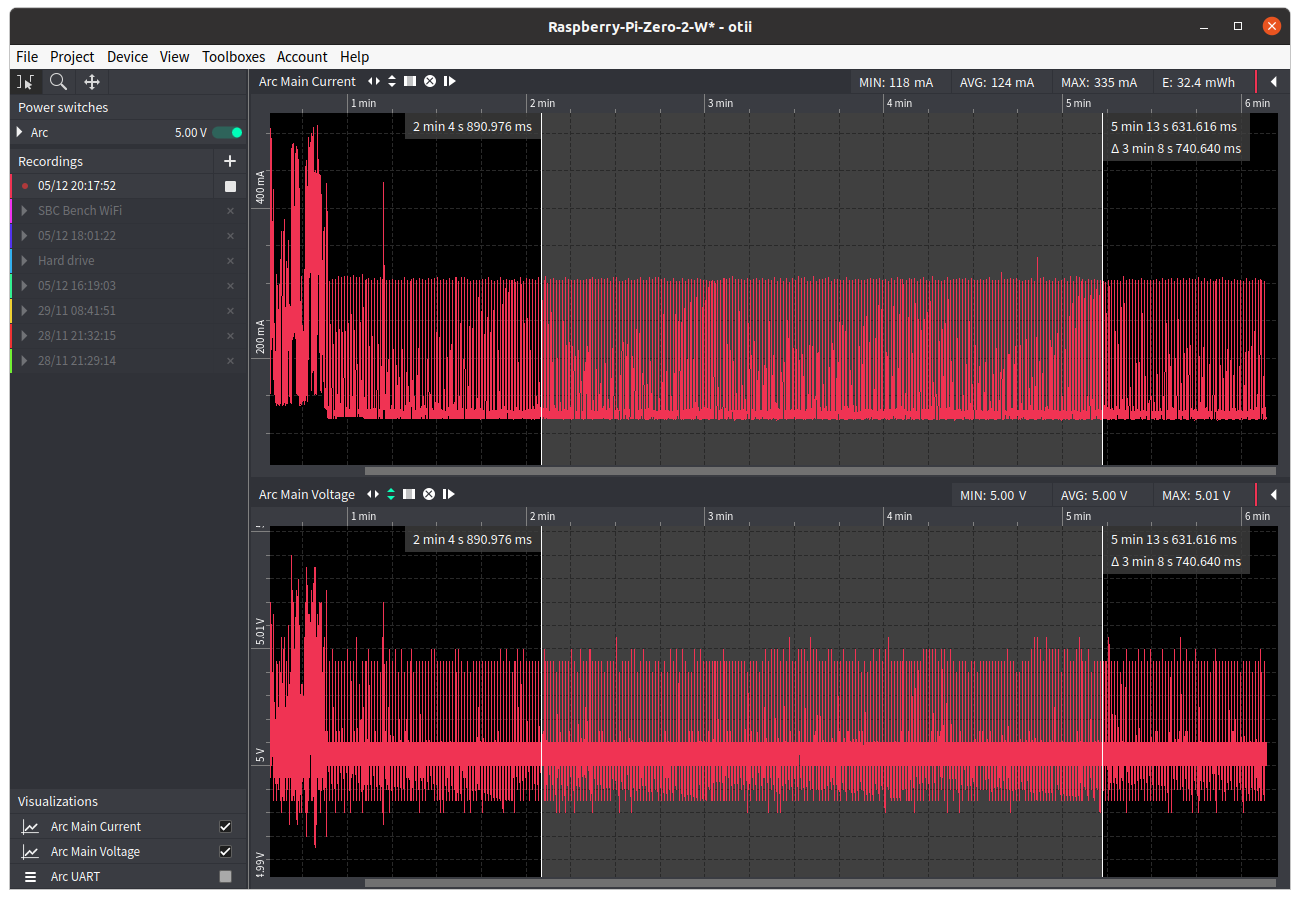1300x899 pixels.
Task: Click the Arc Main Voltage chart icon
Action: (31, 852)
